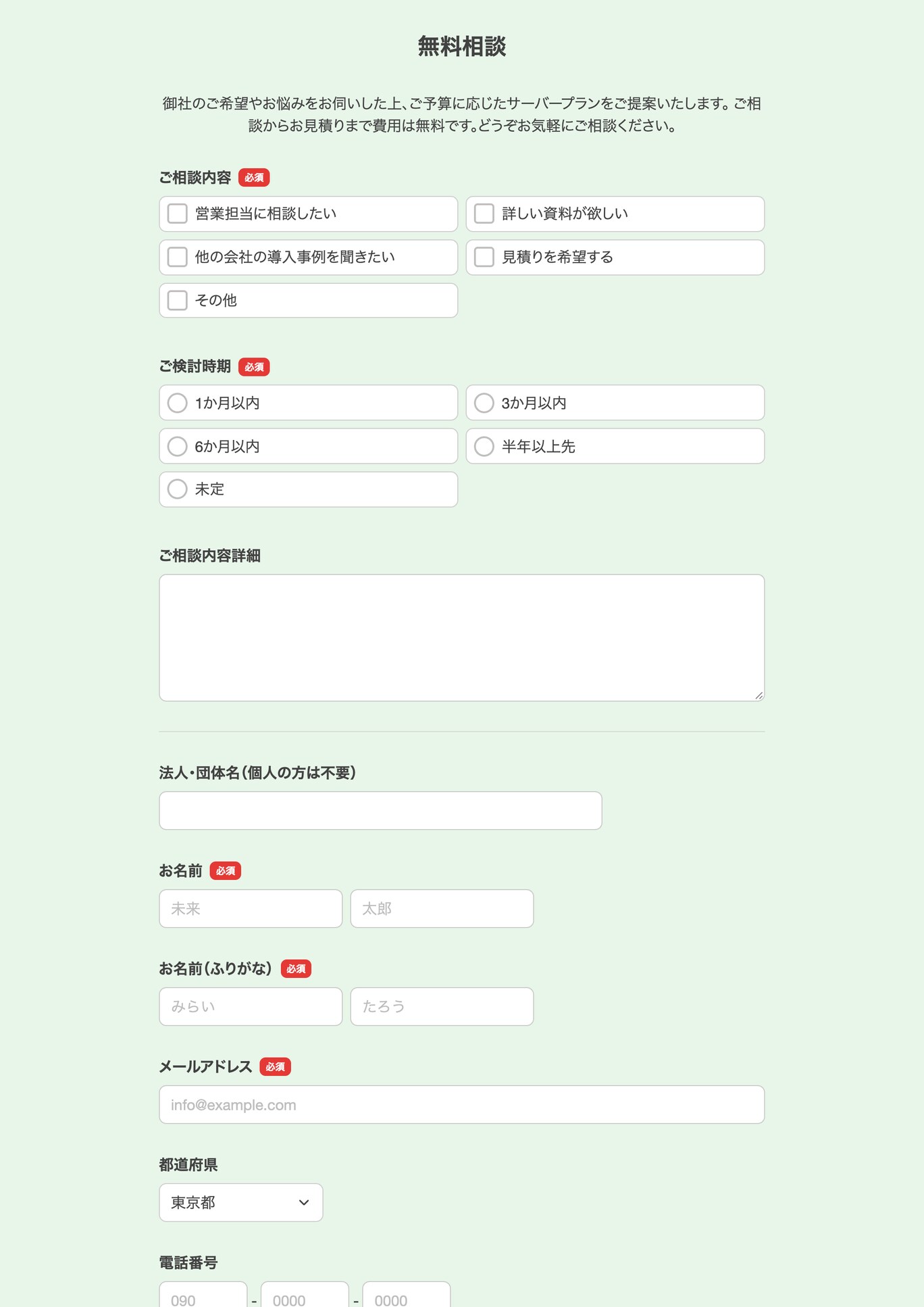Open the 都道府県 dropdown showing 東京都
Viewport: 924px width, 1307px height.
click(x=241, y=1202)
